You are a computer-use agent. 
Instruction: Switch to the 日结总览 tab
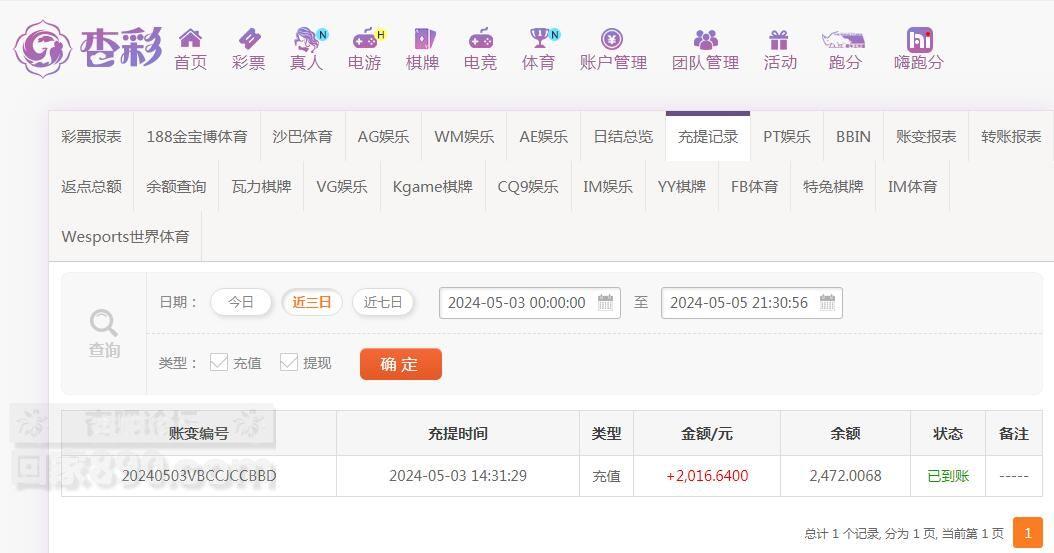point(623,136)
